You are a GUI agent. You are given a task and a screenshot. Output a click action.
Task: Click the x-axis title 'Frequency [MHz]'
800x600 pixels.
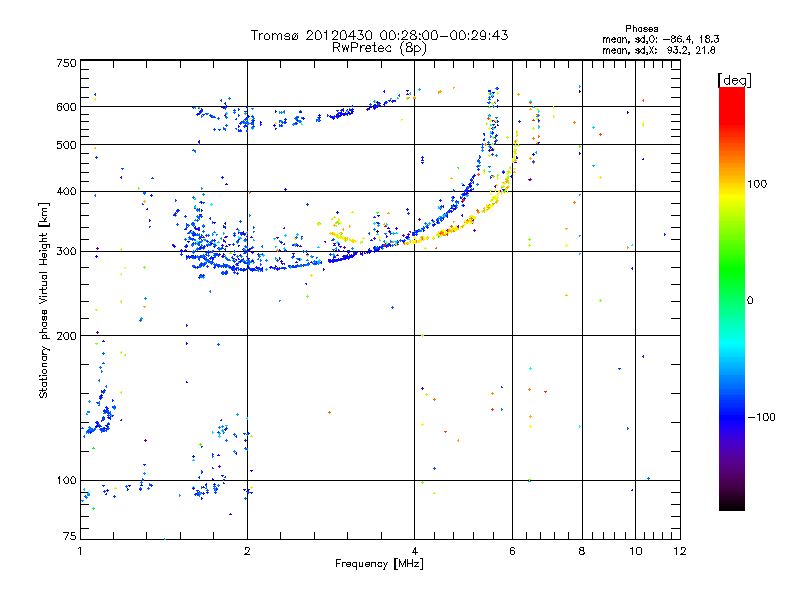pos(380,564)
